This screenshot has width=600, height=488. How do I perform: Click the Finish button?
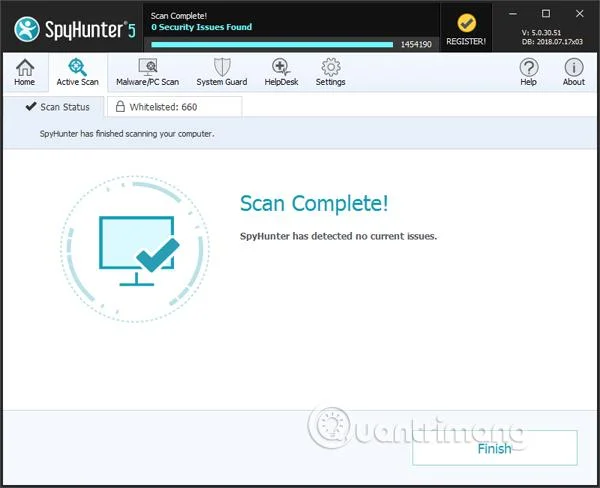tap(495, 448)
